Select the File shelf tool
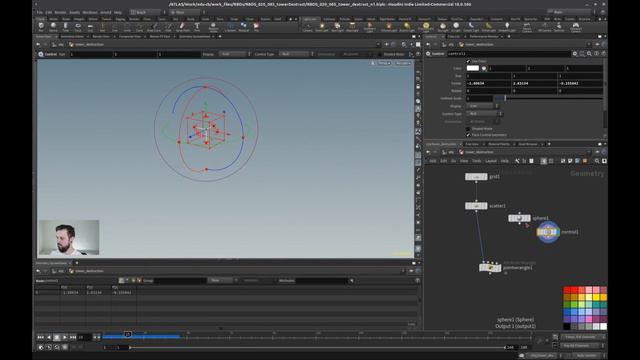The height and width of the screenshot is (360, 640). coord(256,27)
